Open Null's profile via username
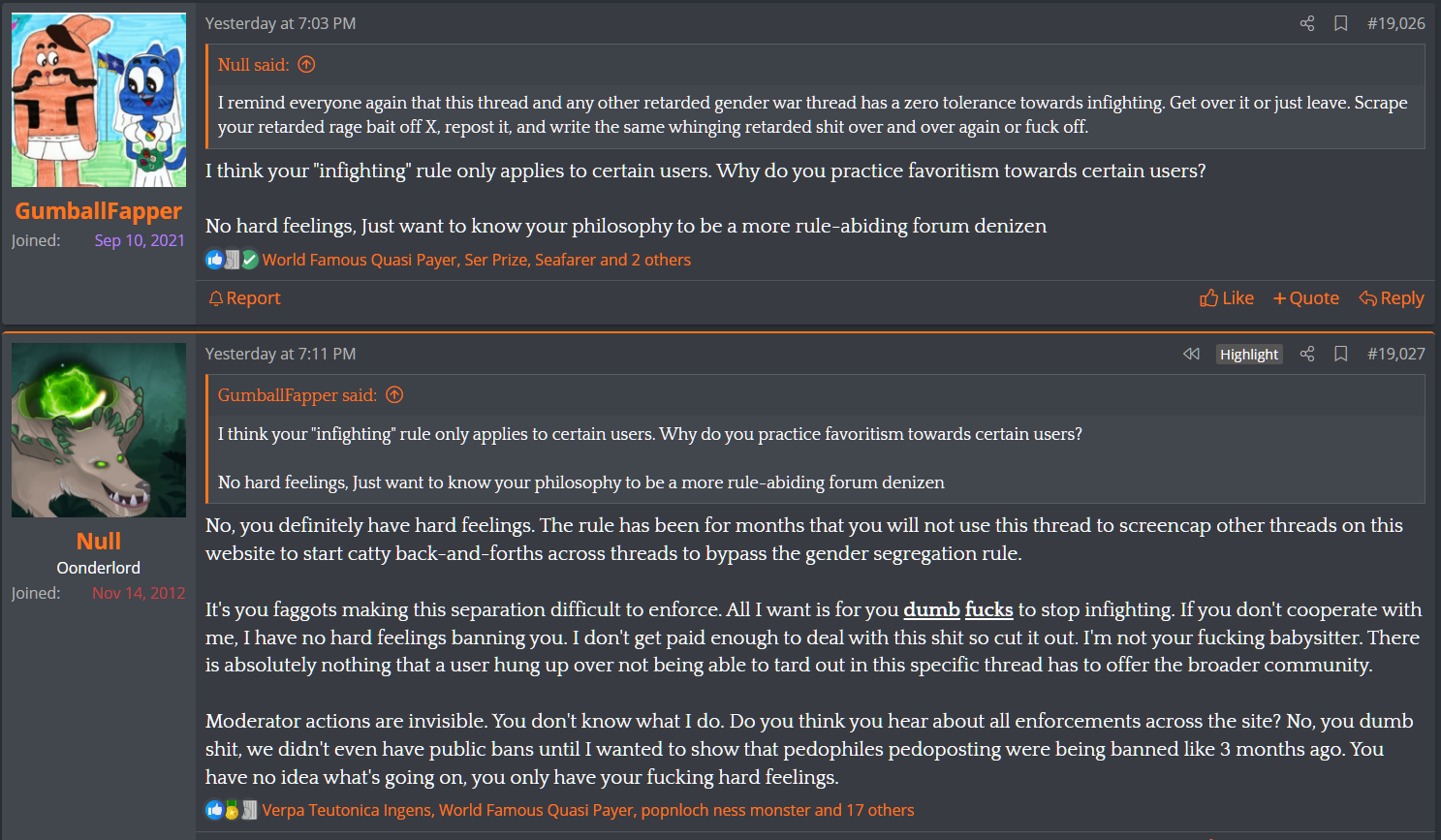 click(x=99, y=542)
